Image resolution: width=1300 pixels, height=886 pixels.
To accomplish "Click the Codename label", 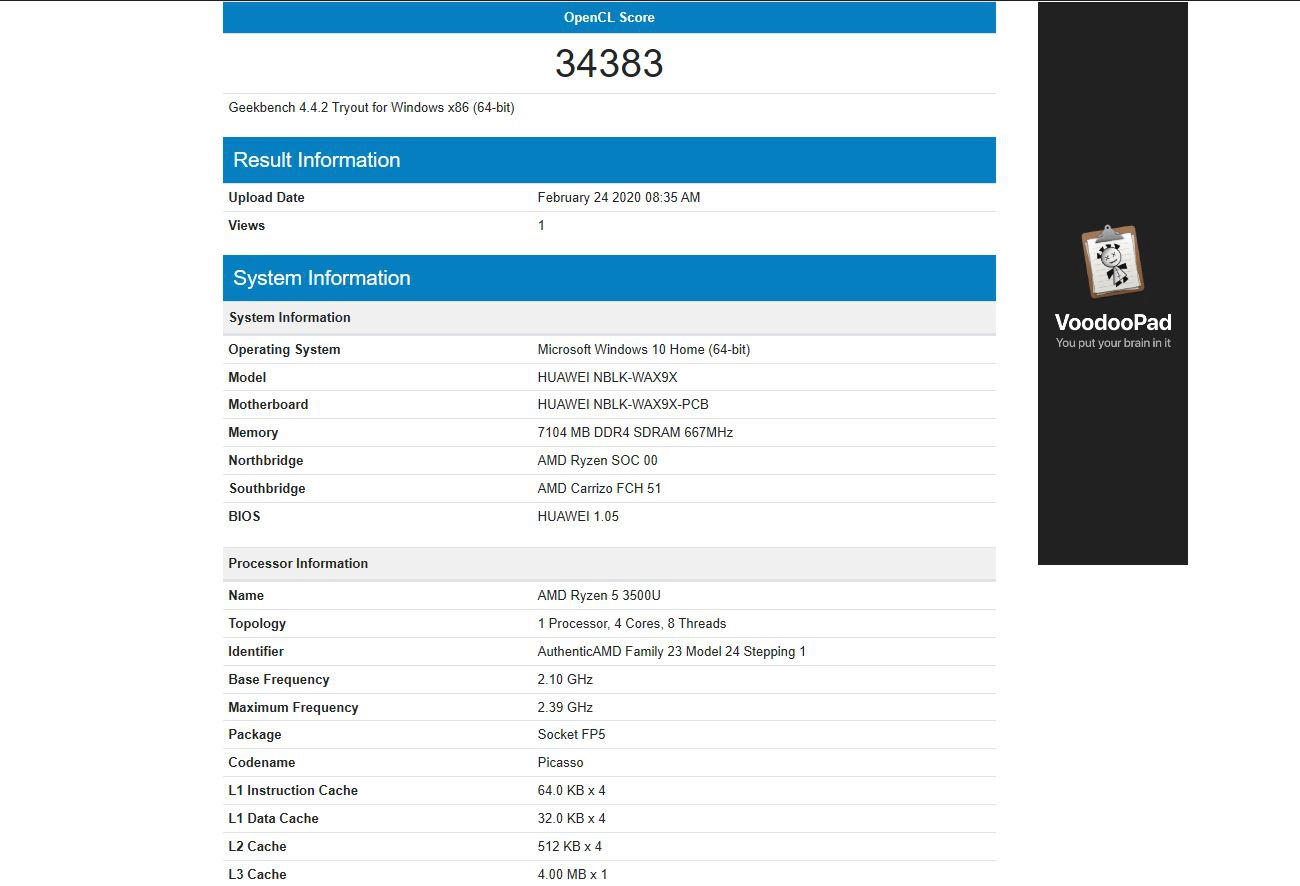I will point(262,762).
